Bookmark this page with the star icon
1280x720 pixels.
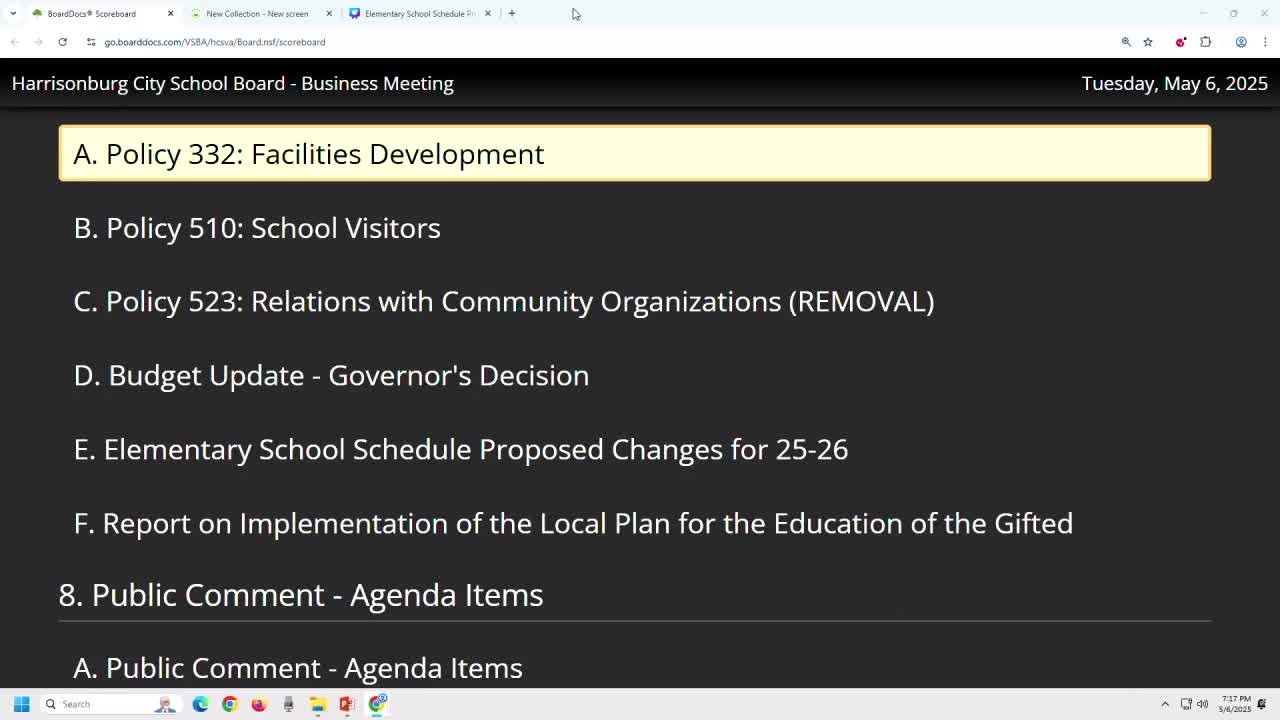[1148, 42]
